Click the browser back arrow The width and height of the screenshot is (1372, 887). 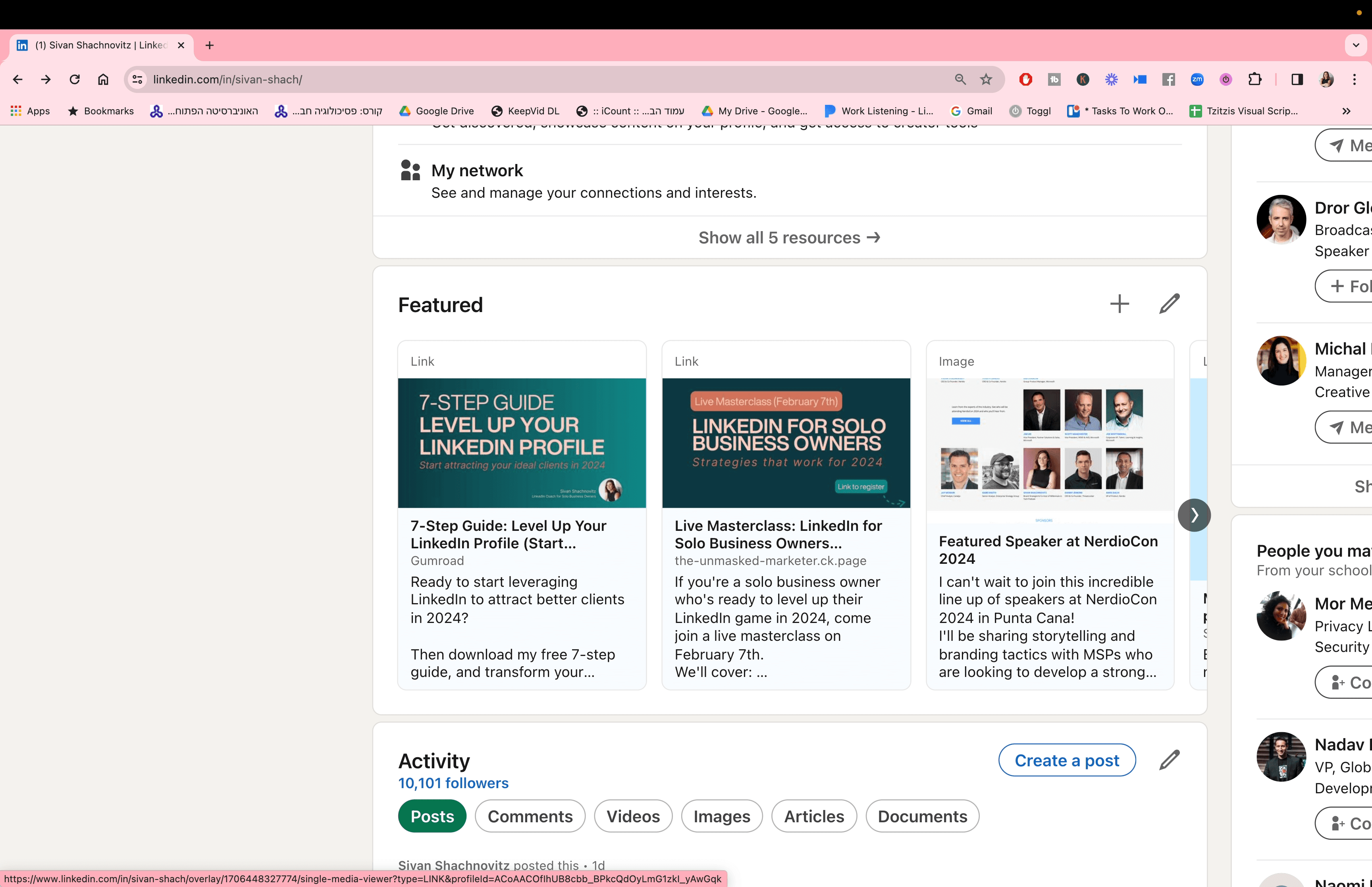18,79
